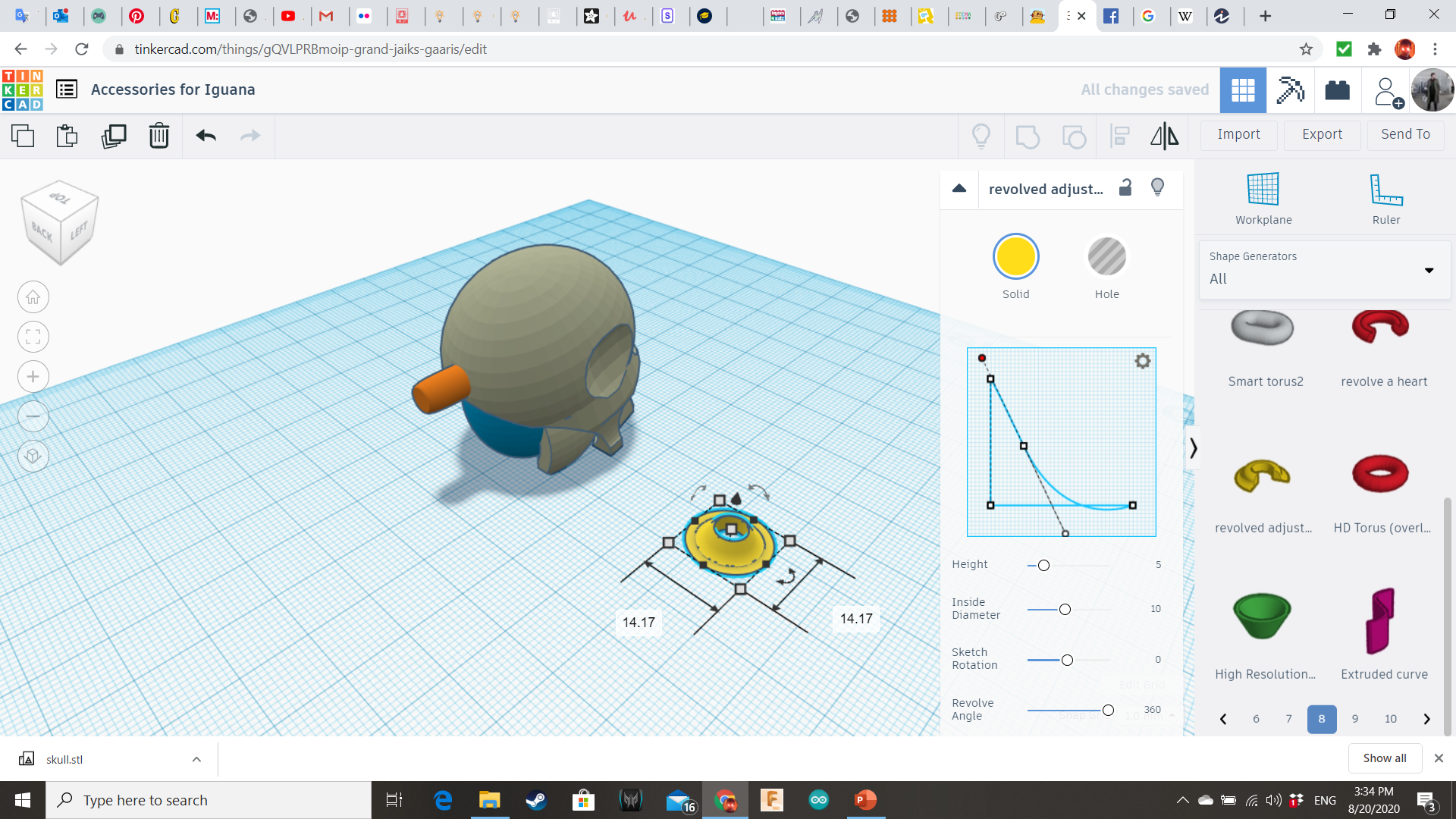
Task: Click the Home view button
Action: pos(33,297)
